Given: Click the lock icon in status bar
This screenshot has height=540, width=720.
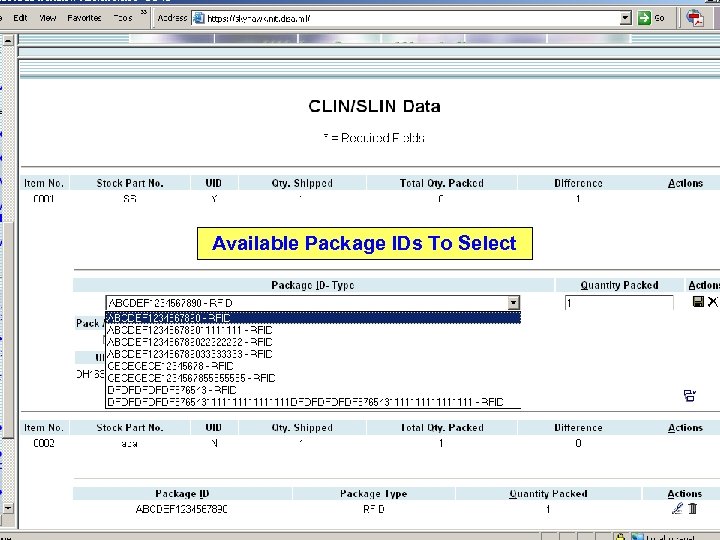Looking at the screenshot, I should pyautogui.click(x=620, y=536).
